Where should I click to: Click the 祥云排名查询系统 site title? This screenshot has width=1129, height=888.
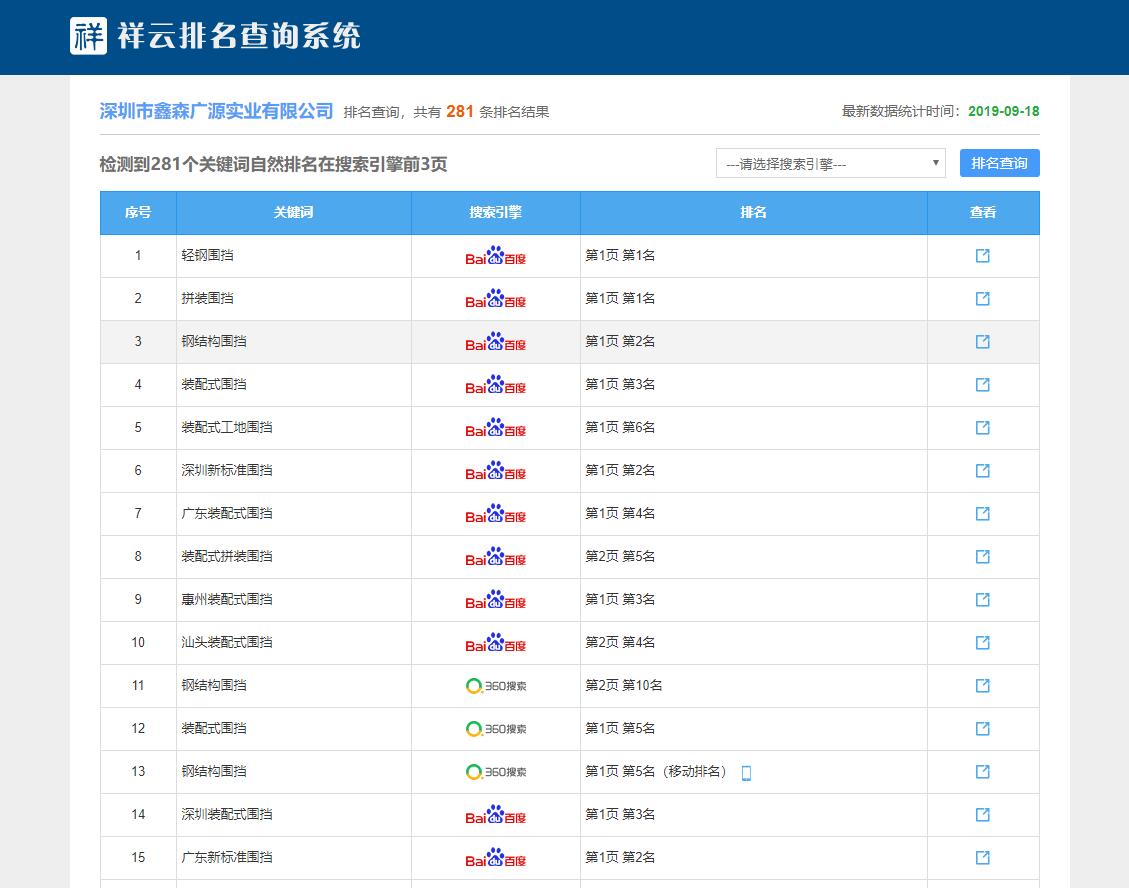(239, 37)
